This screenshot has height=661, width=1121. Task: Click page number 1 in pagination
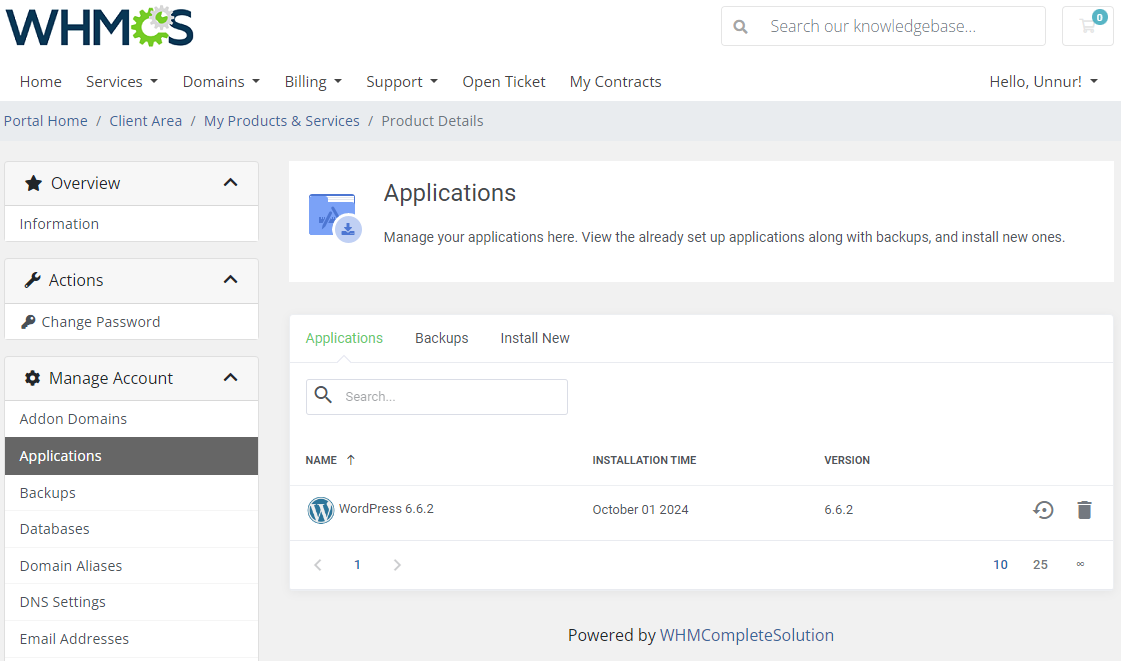357,565
